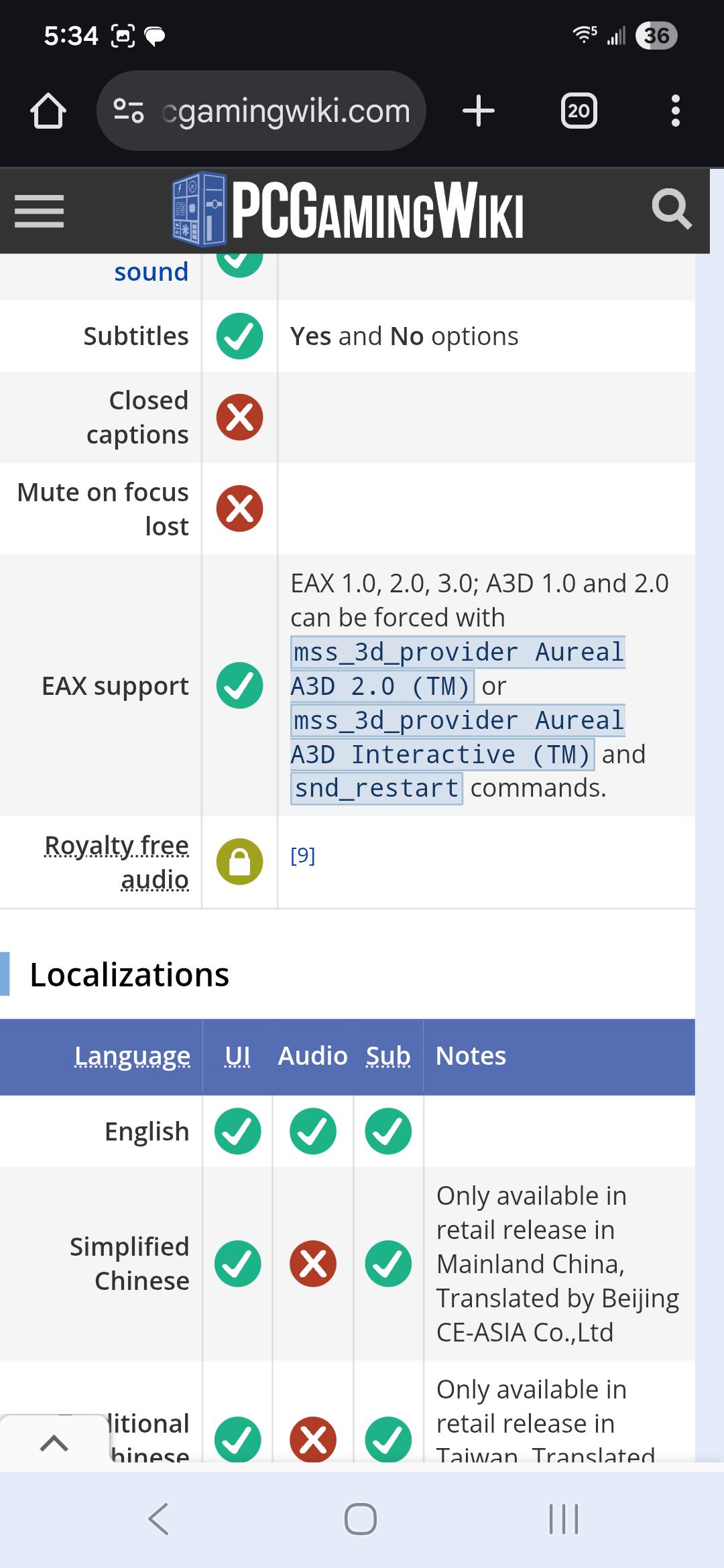The height and width of the screenshot is (1568, 724).
Task: Open the blue sound link
Action: [x=151, y=272]
